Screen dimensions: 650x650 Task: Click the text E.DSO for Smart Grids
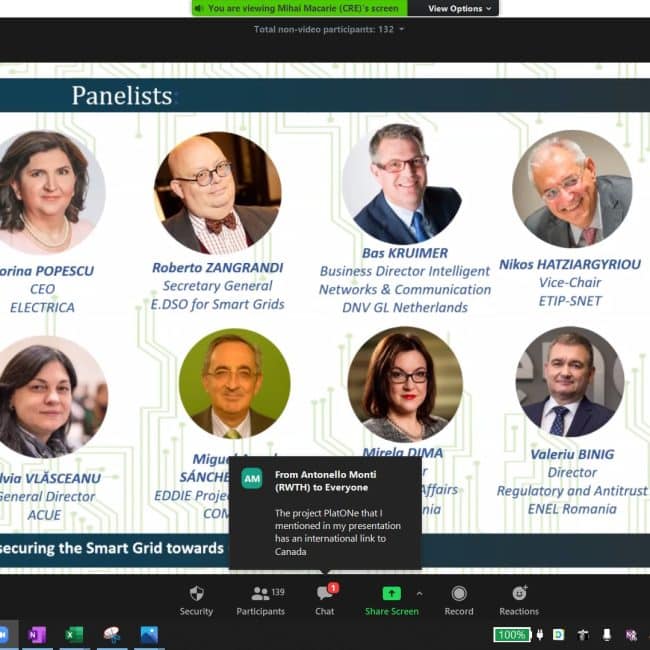pos(218,304)
